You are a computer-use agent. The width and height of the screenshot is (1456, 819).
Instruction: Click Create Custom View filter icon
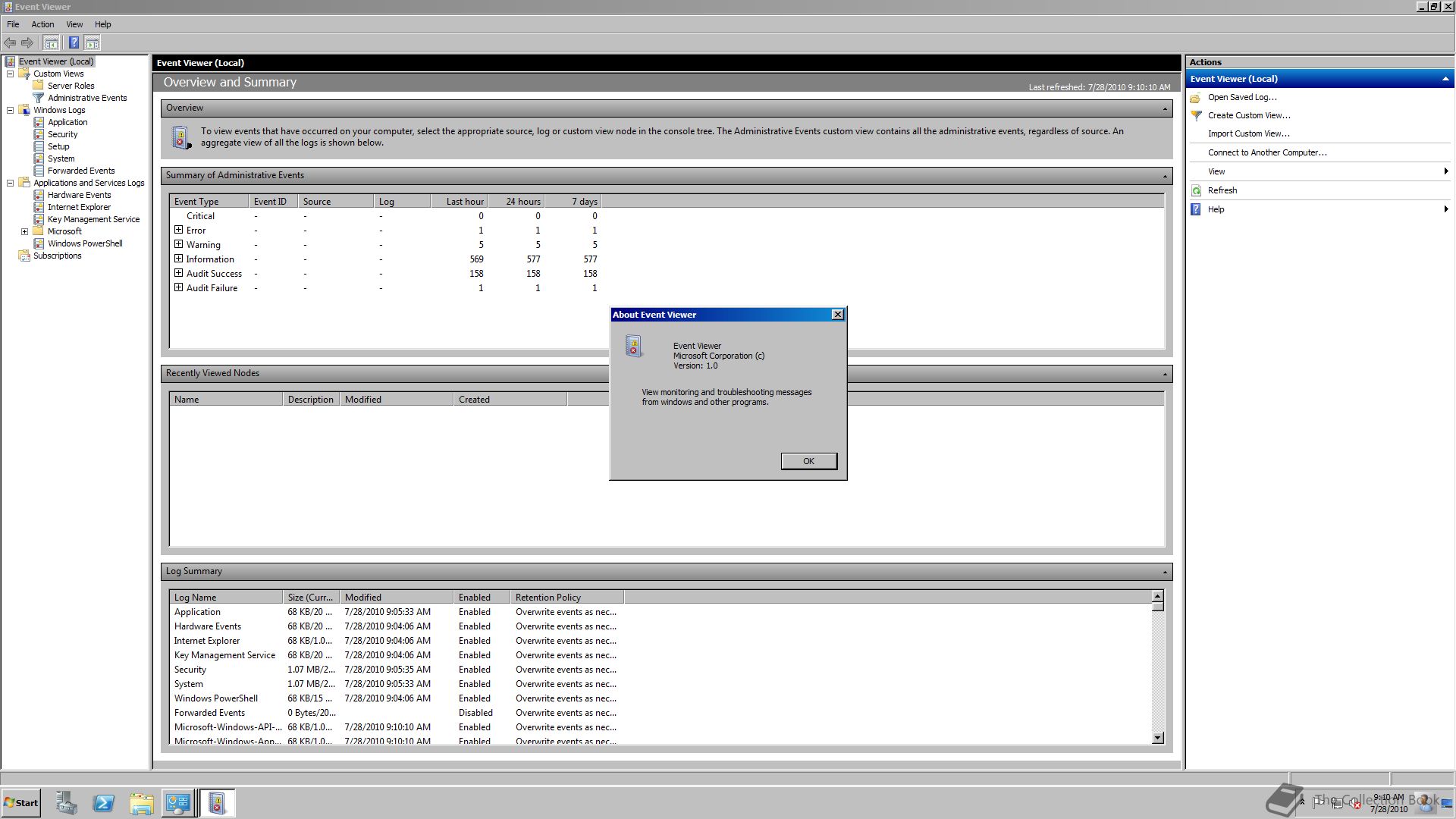pos(1196,115)
